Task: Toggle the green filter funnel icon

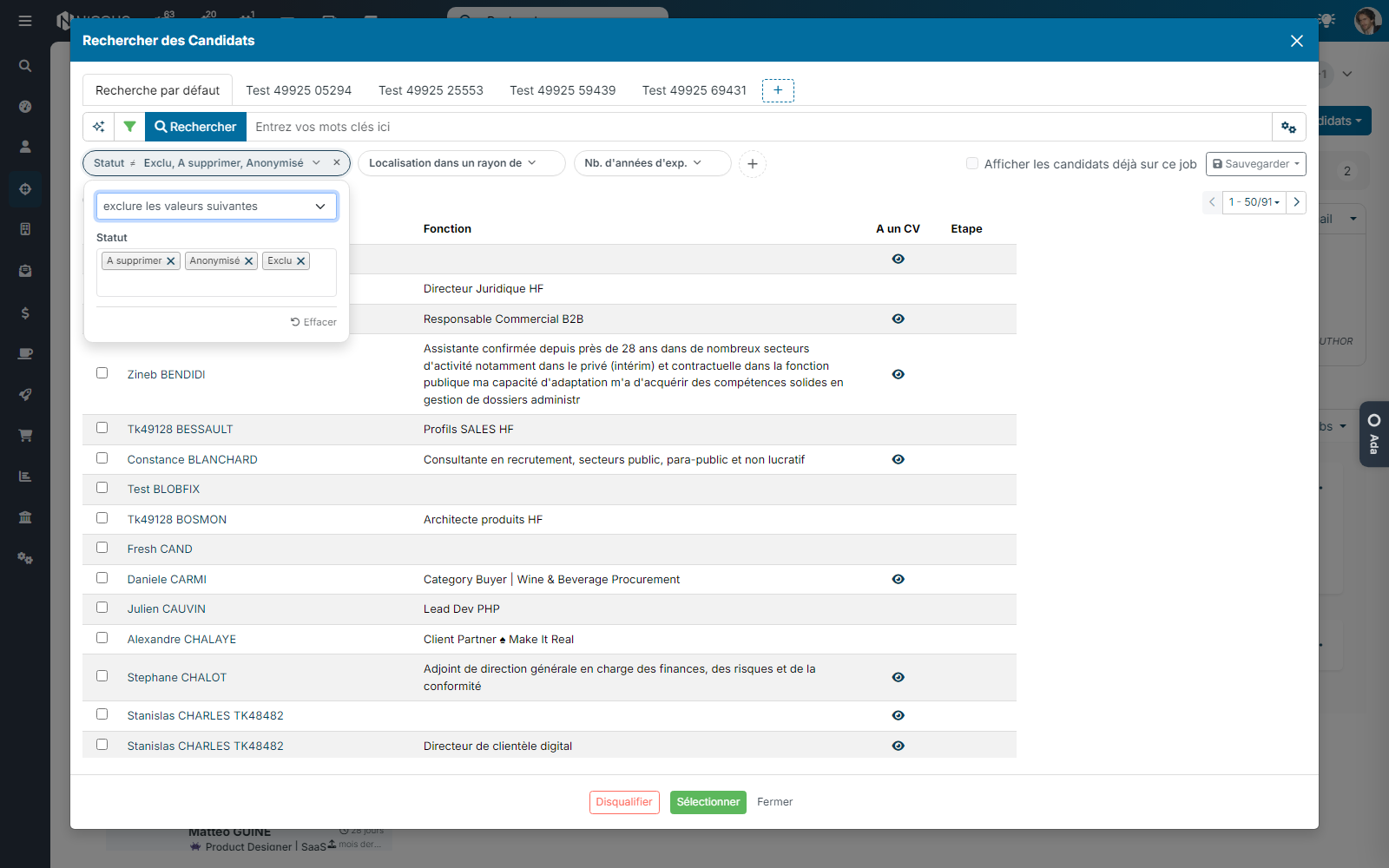Action: pos(129,127)
